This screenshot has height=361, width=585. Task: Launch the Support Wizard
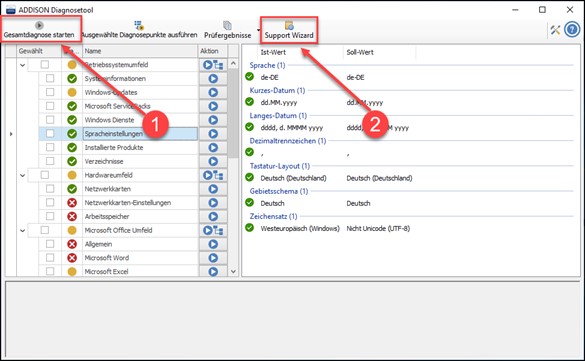tap(289, 30)
